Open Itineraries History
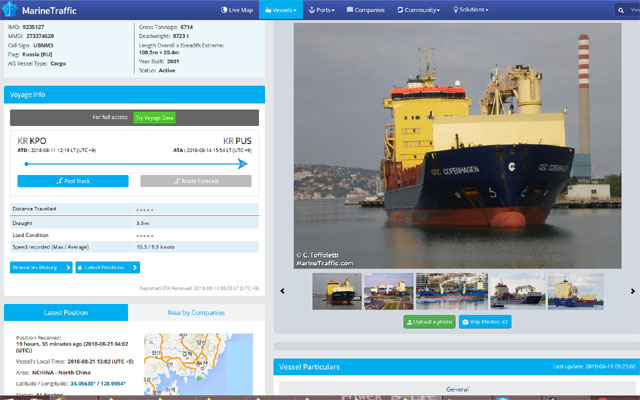Viewport: 640px width, 400px height. (41, 267)
